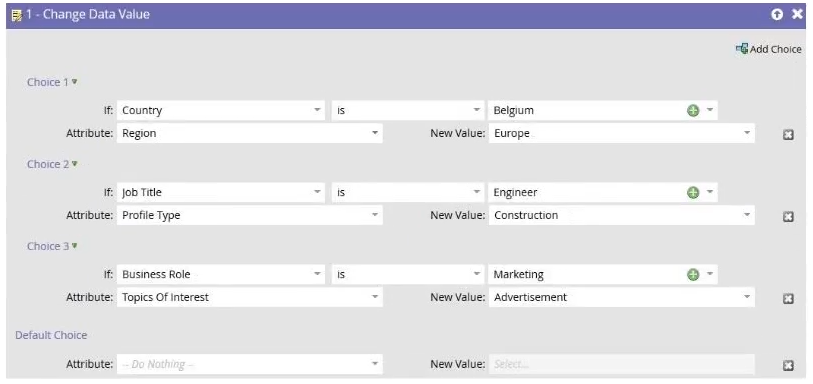Screen dimensions: 813x384
Task: Click the green plus next to Engineer
Action: click(693, 192)
